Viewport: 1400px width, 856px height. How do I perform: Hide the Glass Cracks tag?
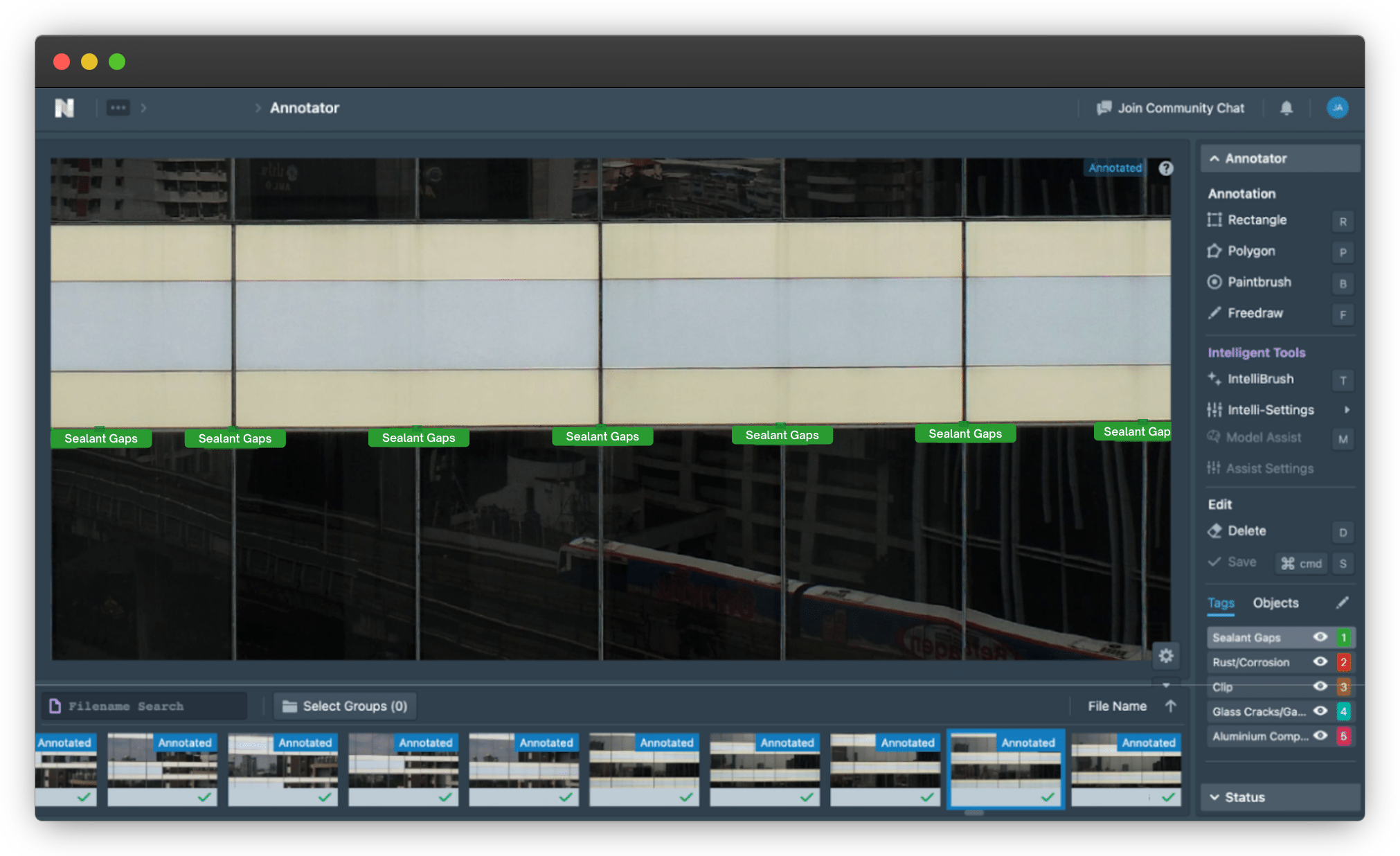(1320, 711)
